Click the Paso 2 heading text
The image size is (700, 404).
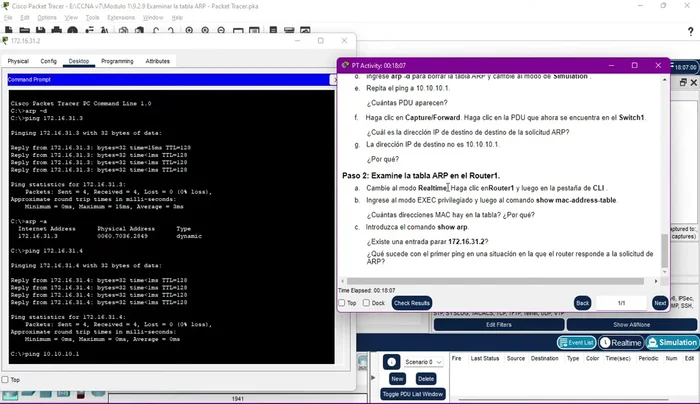pos(421,175)
